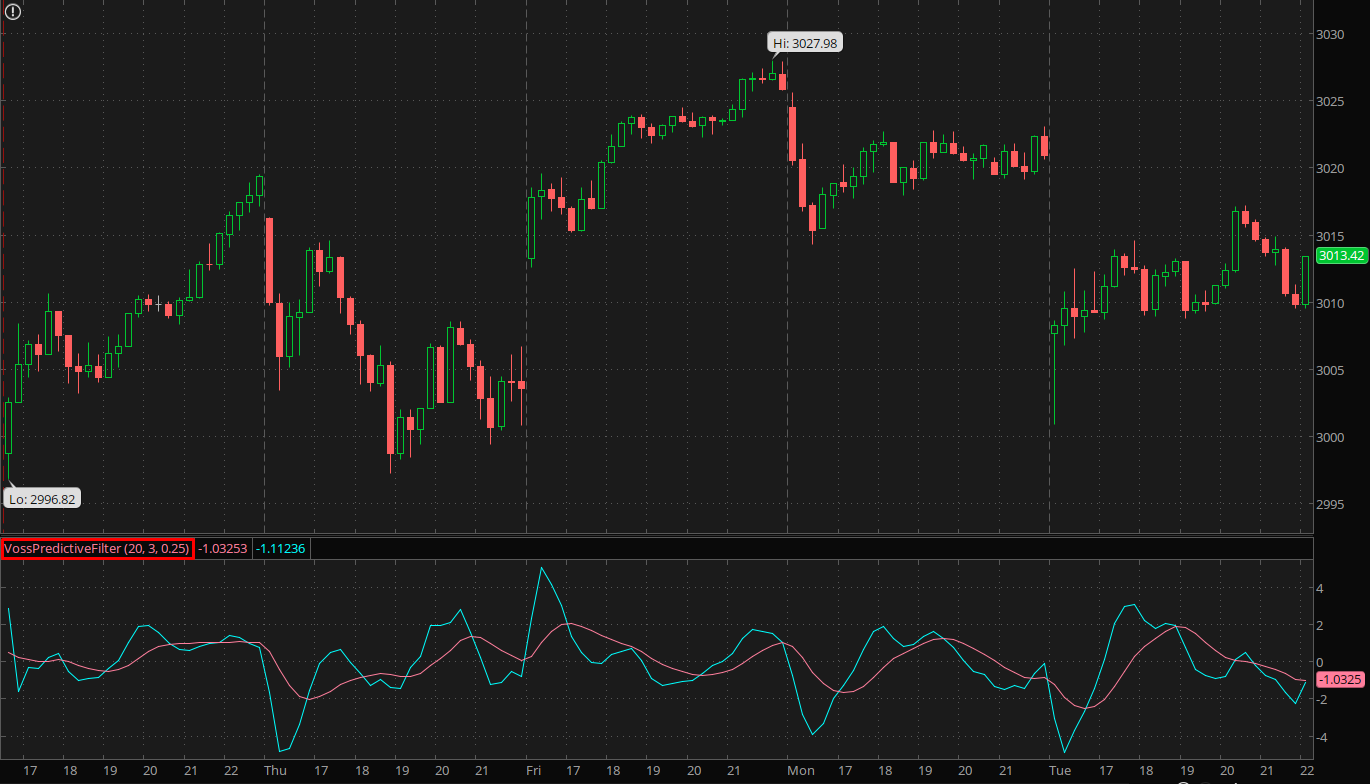Click the 3030 price axis label

click(1328, 34)
